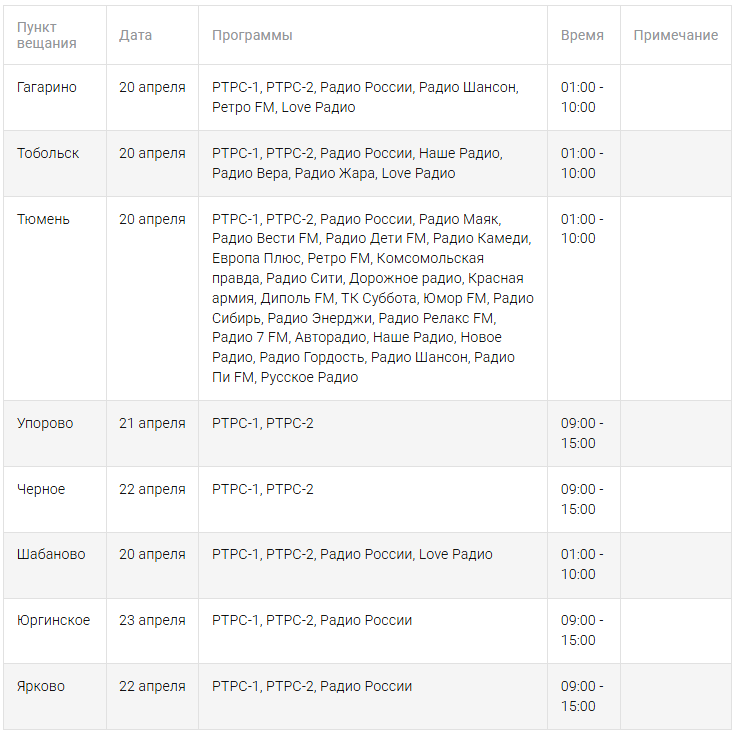
Task: Click the Тюмень programs list text
Action: click(372, 298)
